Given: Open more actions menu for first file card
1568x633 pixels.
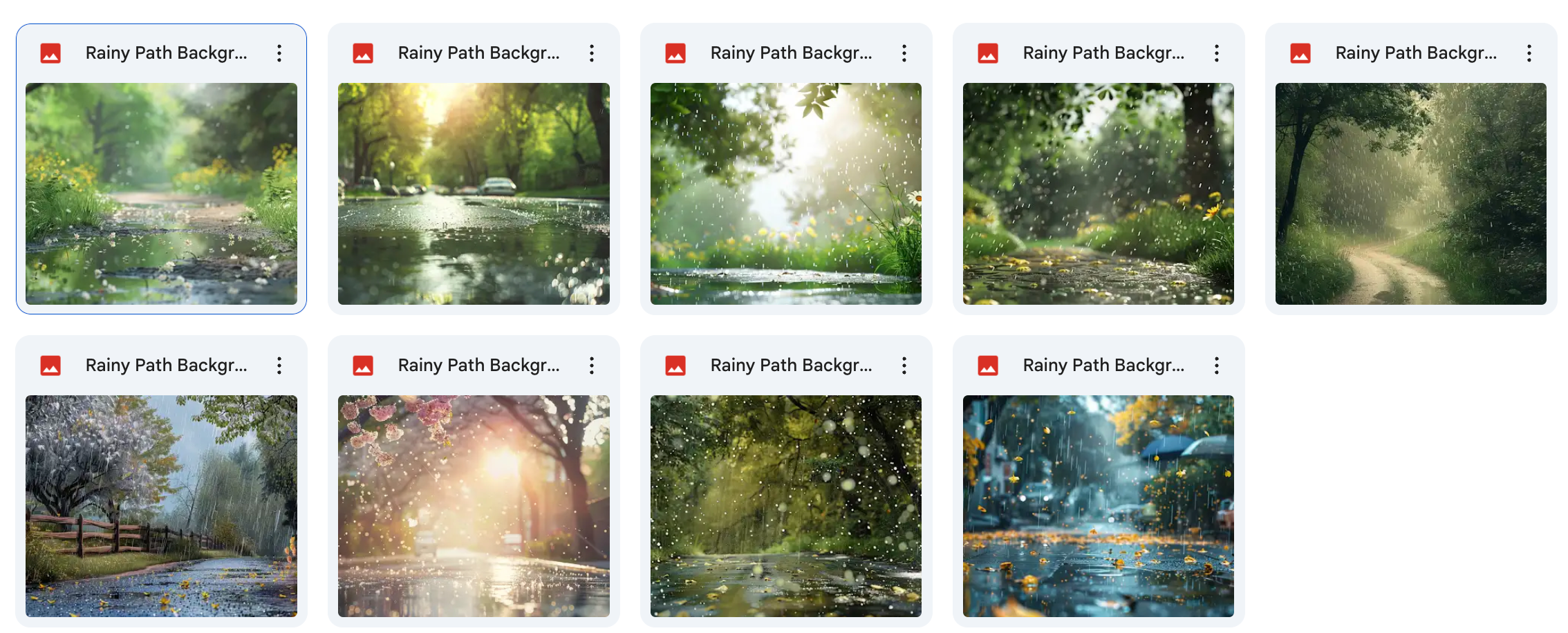Looking at the screenshot, I should [x=279, y=53].
